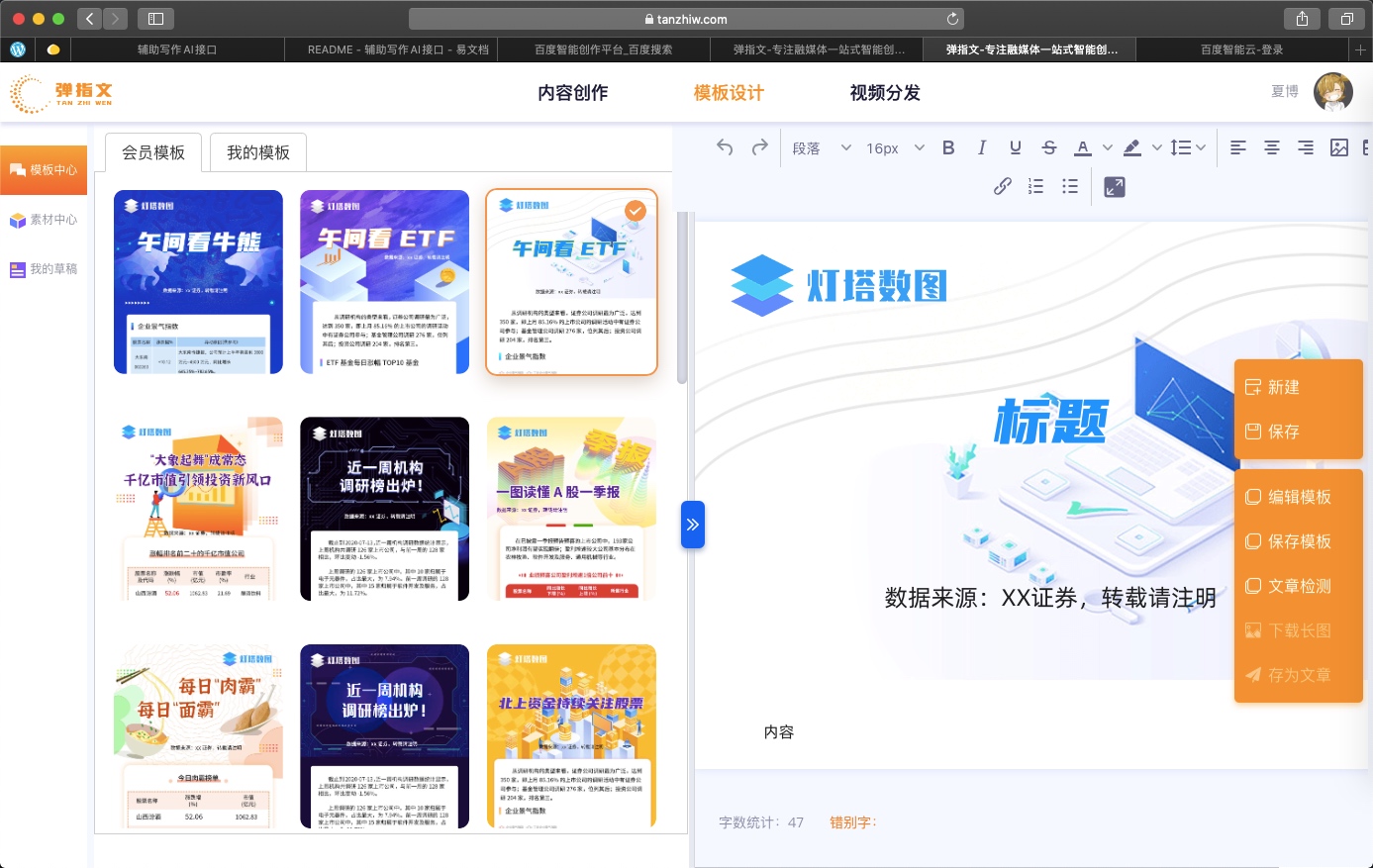The image size is (1373, 868).
Task: Create a bulleted list
Action: pos(1070,186)
